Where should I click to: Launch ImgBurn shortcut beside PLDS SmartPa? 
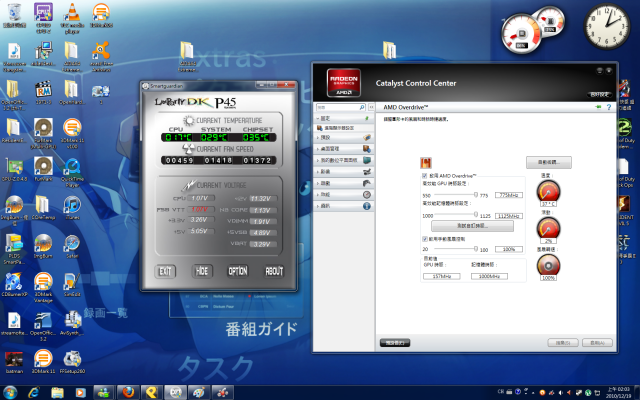click(43, 246)
